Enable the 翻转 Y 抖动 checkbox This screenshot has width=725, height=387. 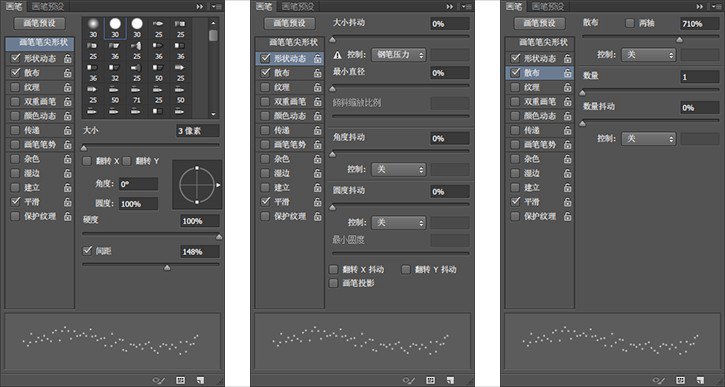(406, 270)
